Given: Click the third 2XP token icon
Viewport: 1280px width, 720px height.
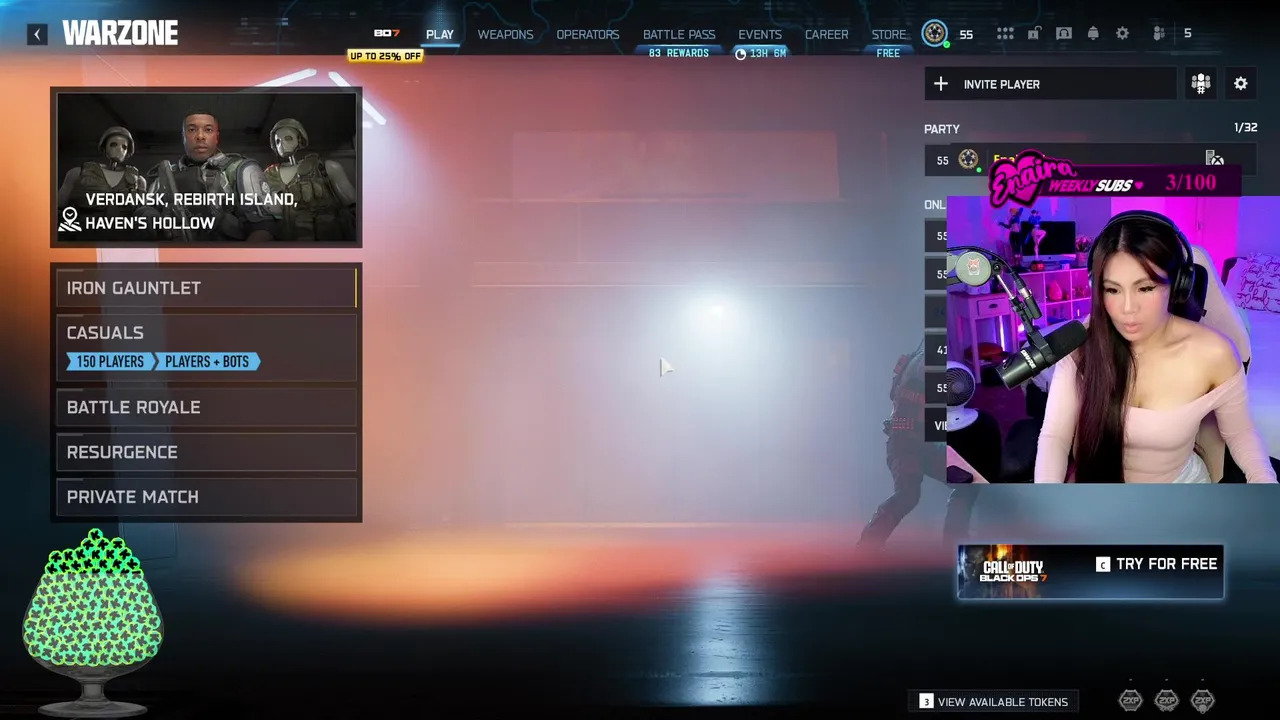Looking at the screenshot, I should [1202, 700].
